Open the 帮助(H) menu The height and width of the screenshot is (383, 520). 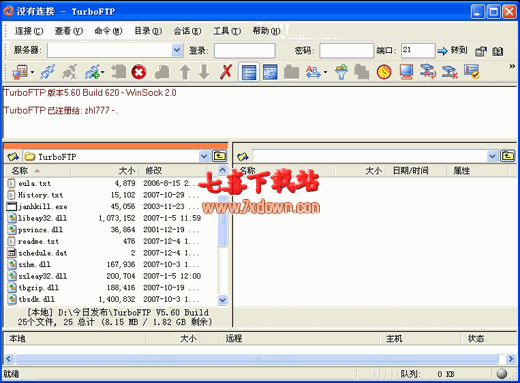click(266, 31)
